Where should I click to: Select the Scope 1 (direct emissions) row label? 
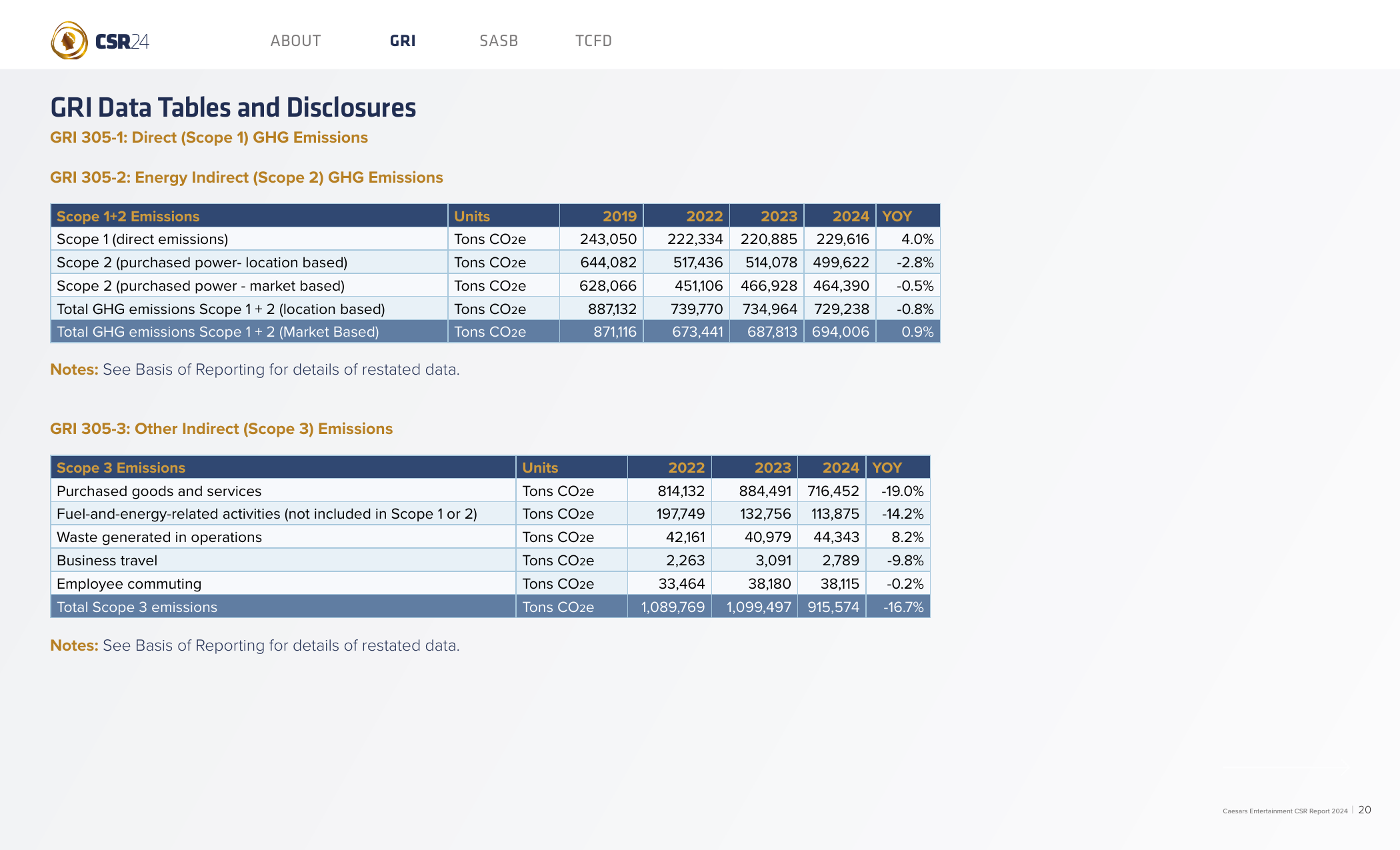pyautogui.click(x=142, y=239)
